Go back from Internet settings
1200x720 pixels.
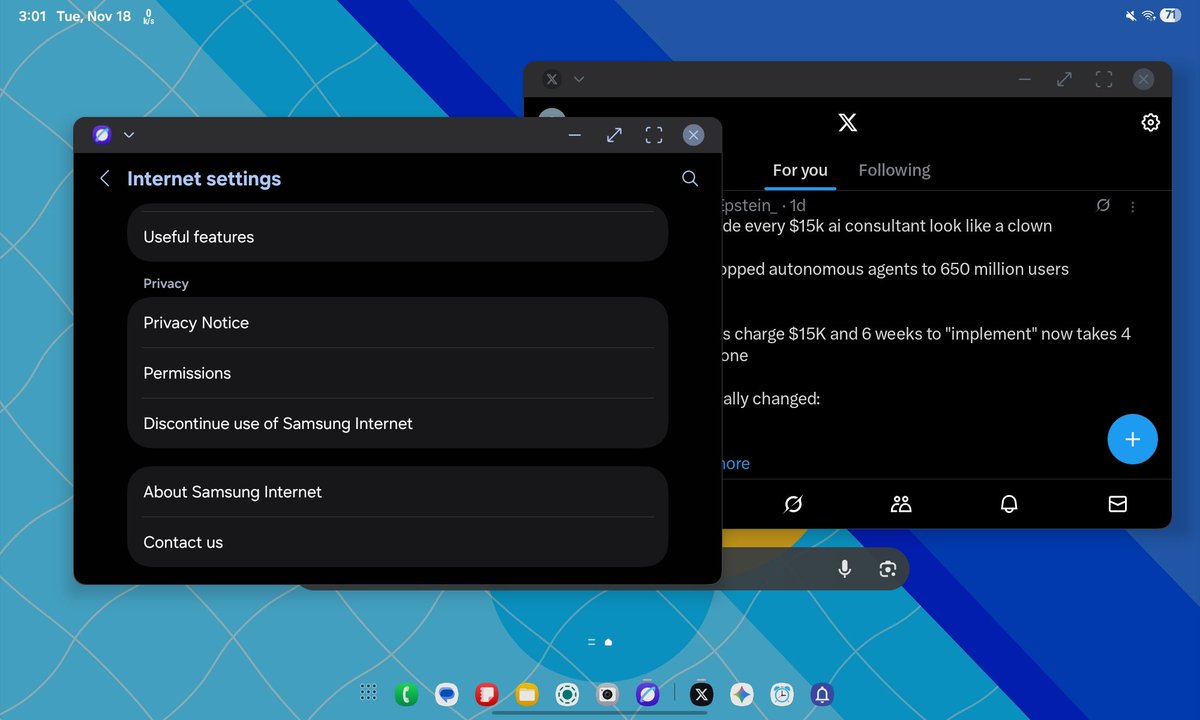(105, 179)
